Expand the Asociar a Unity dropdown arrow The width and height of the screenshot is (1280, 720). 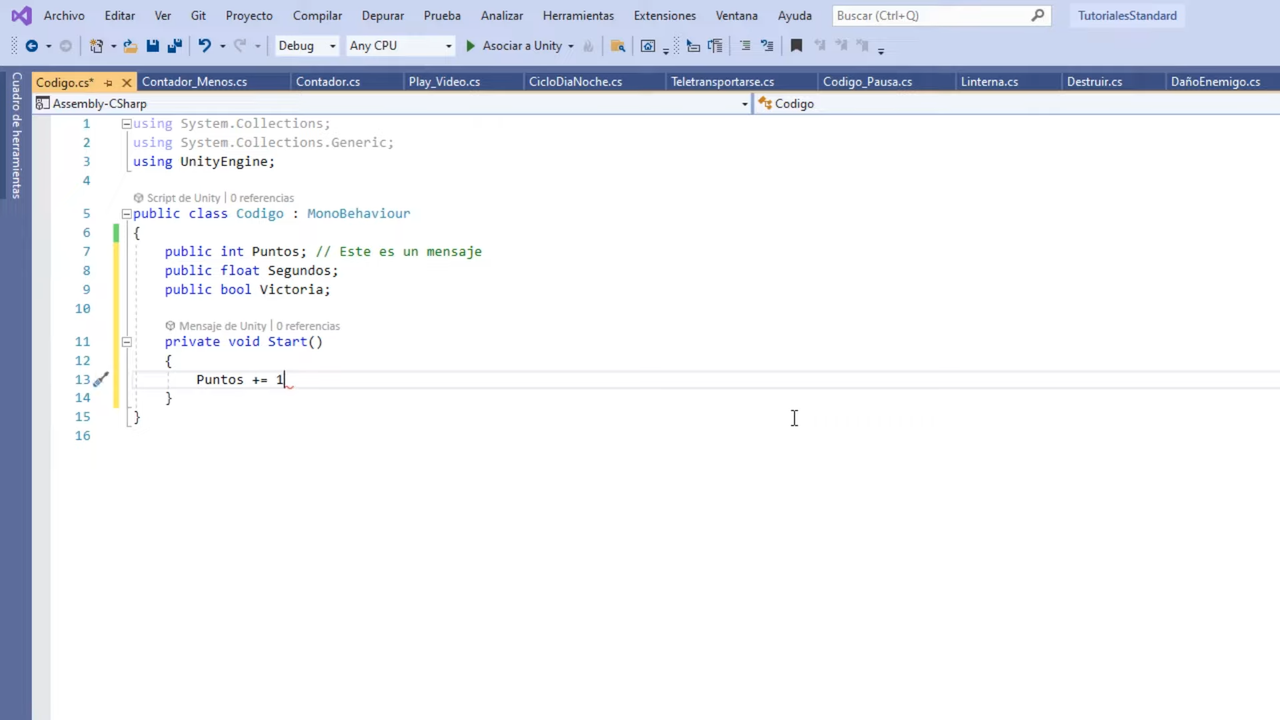[x=571, y=46]
